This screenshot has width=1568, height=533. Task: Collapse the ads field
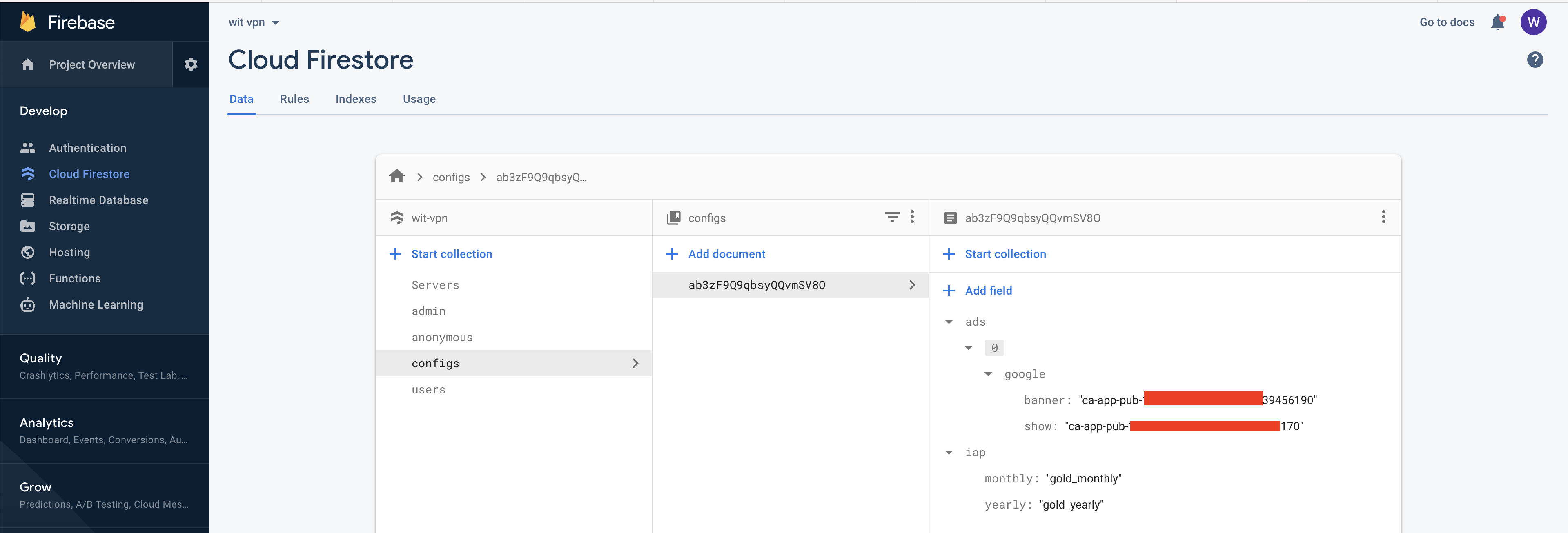(948, 322)
